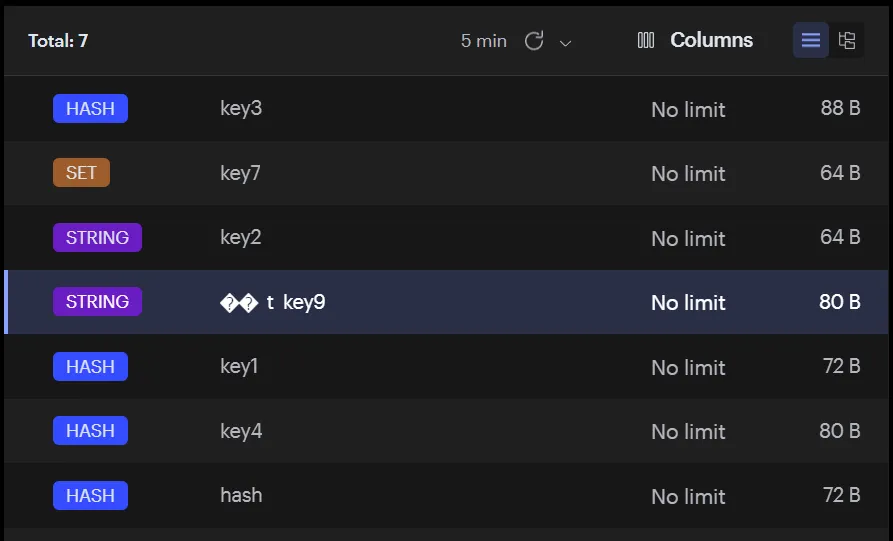The width and height of the screenshot is (893, 541).
Task: Click the refresh keys icon
Action: tap(534, 41)
